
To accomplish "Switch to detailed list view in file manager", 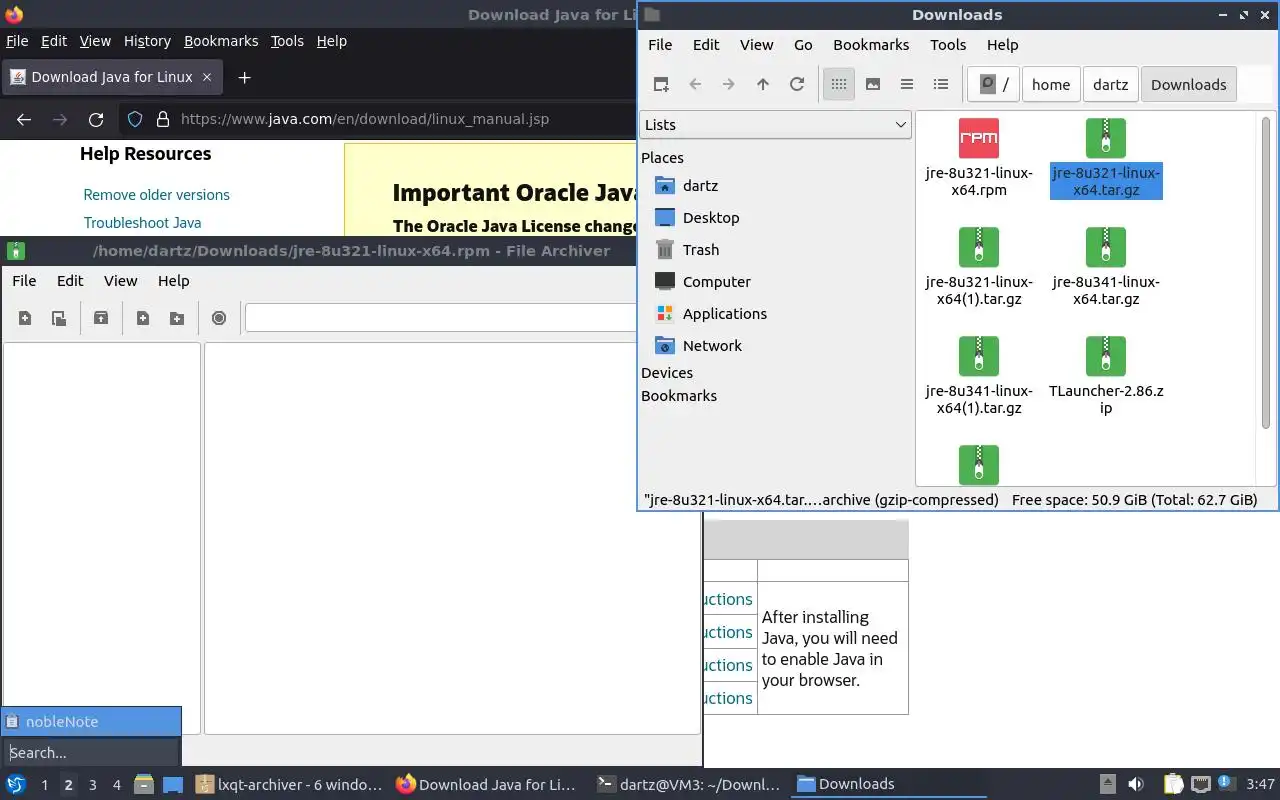I will (941, 84).
